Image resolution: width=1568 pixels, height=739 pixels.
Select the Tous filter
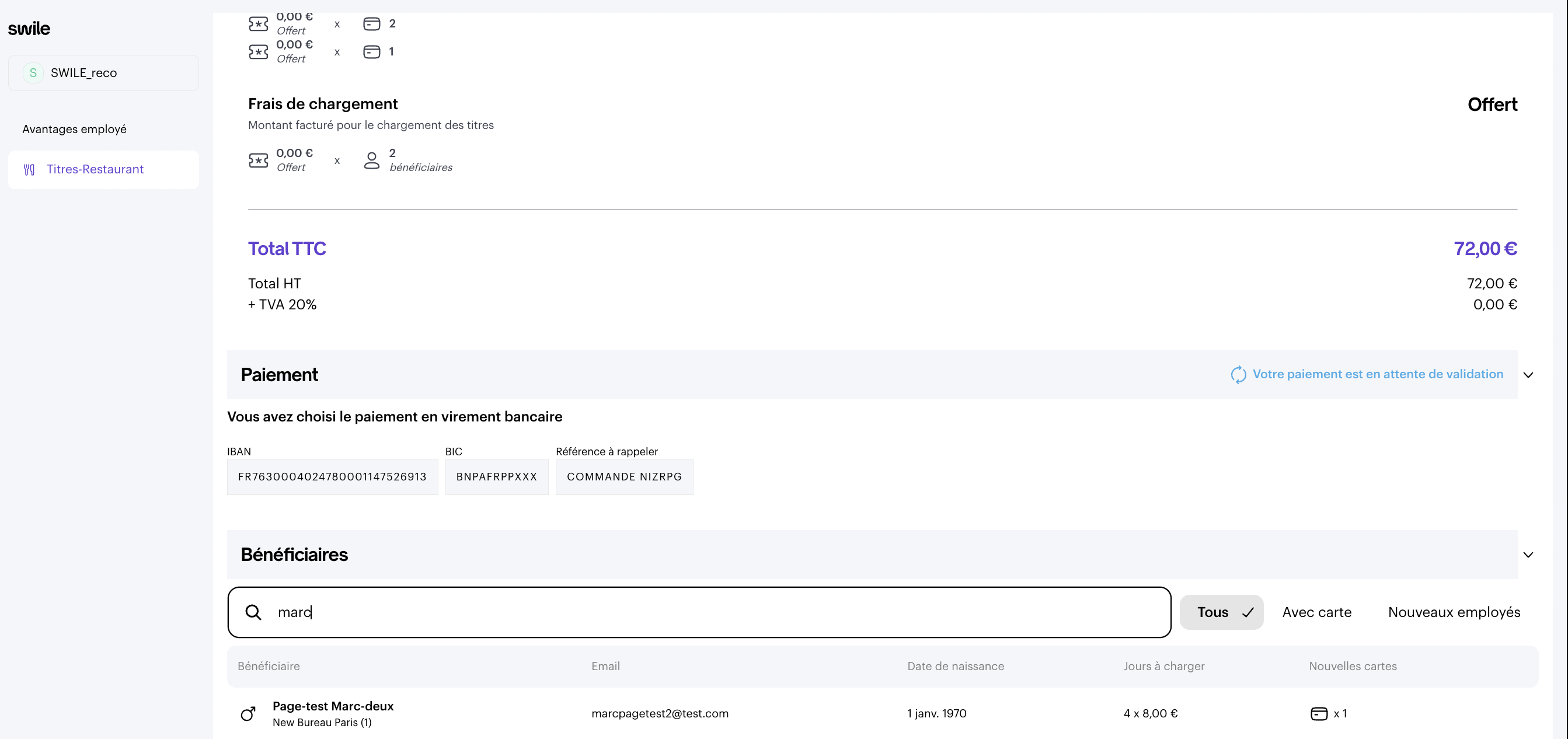click(1221, 612)
